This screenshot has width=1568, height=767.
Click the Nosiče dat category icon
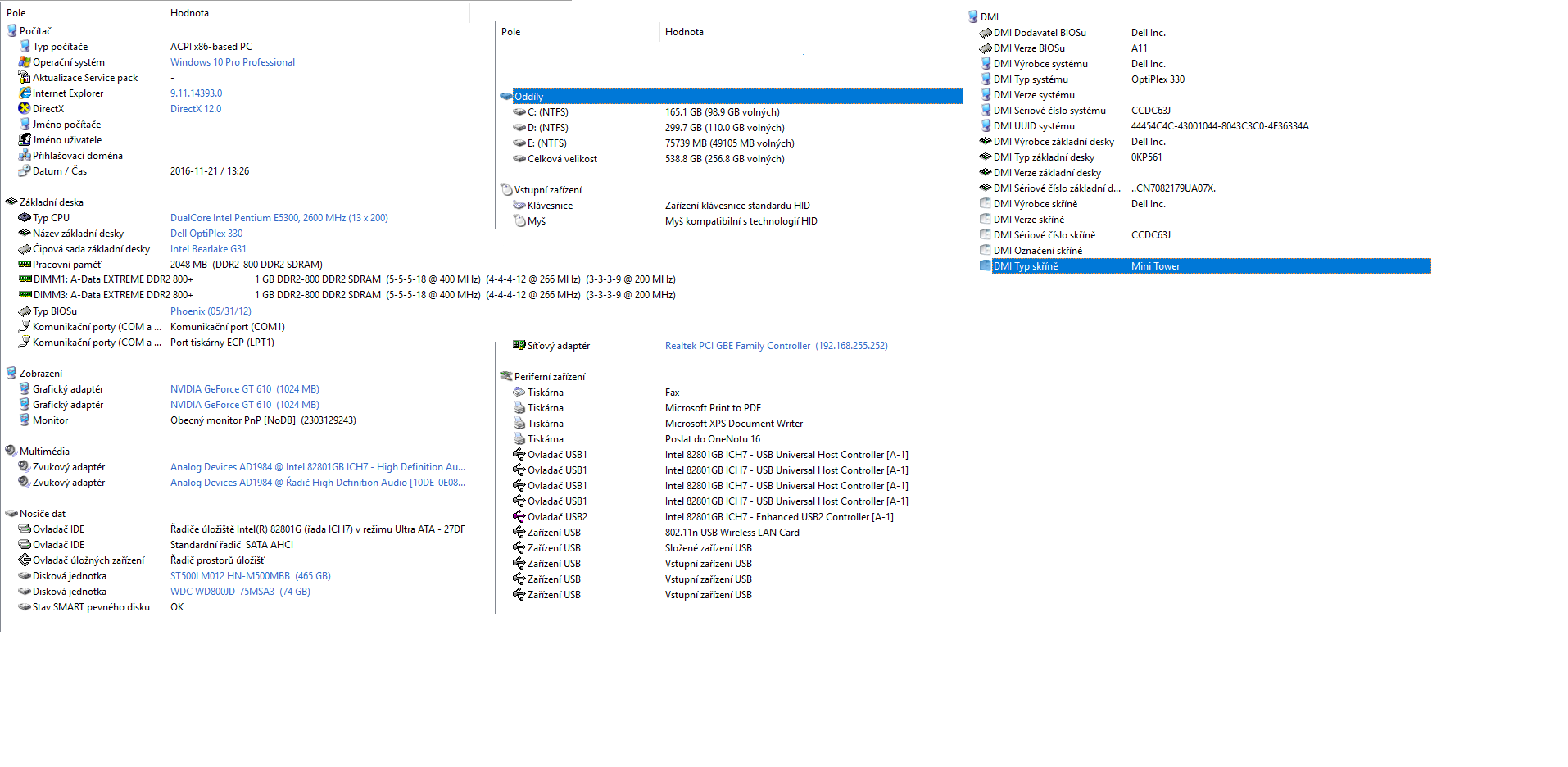(11, 514)
